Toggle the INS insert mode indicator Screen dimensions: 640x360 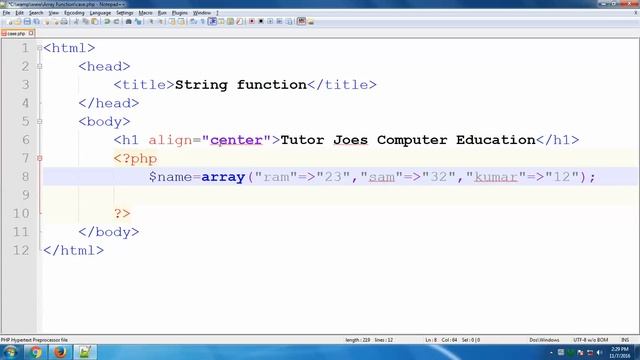625,340
